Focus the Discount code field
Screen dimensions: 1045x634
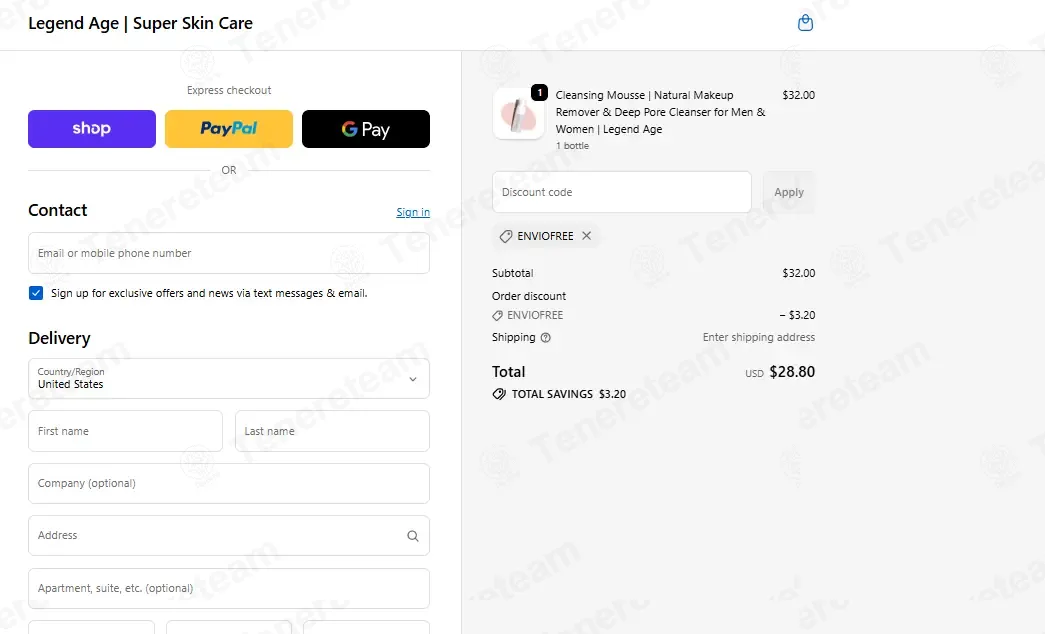(x=622, y=192)
